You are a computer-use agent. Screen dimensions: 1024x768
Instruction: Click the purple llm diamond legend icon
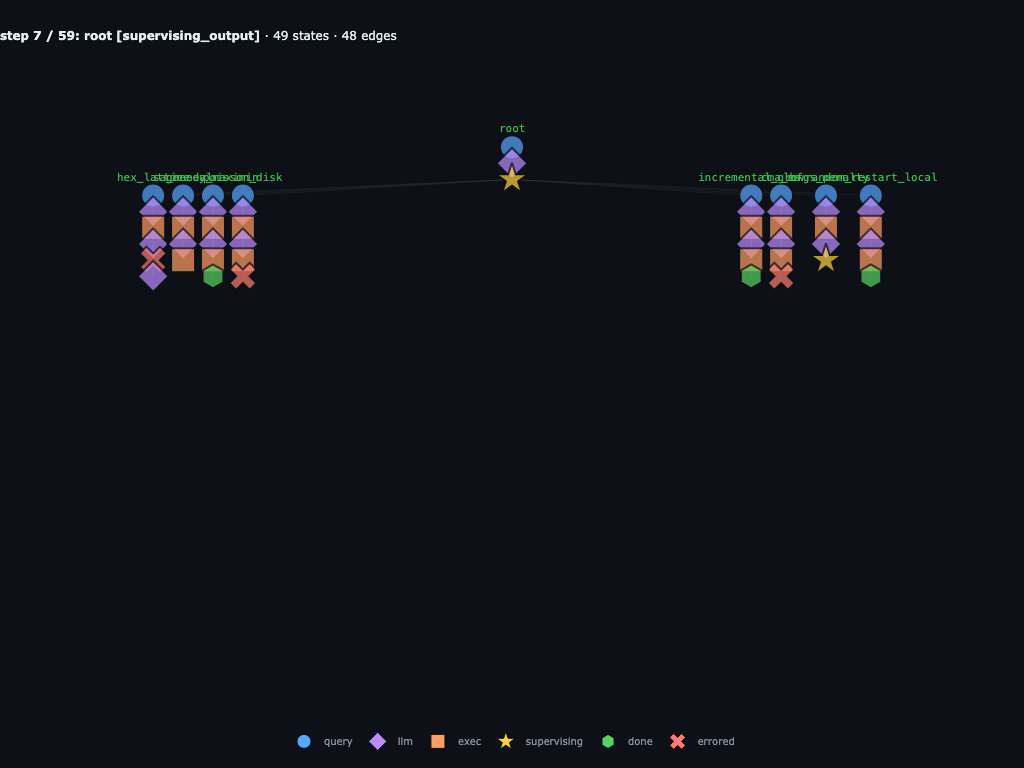coord(377,741)
